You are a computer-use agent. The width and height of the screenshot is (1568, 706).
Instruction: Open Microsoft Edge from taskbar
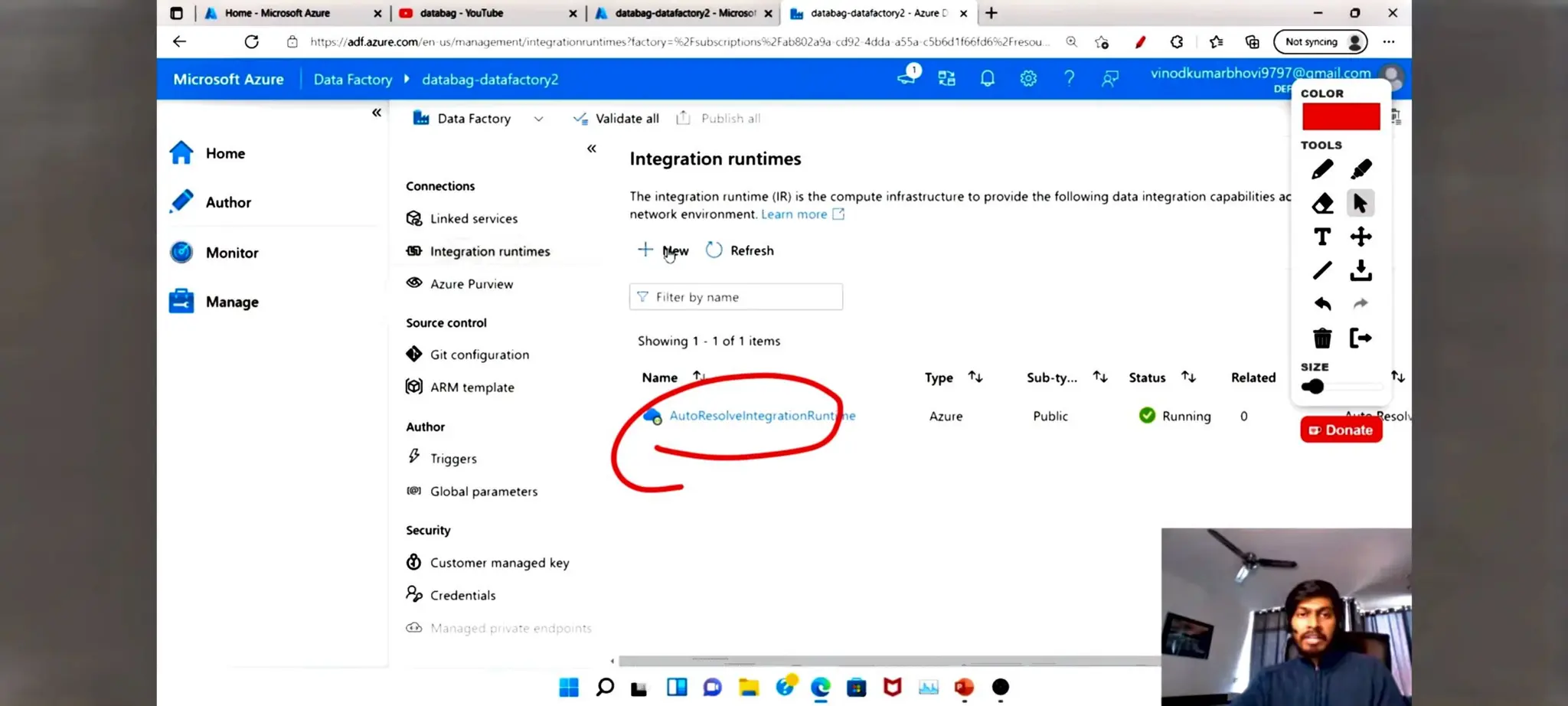click(x=820, y=688)
